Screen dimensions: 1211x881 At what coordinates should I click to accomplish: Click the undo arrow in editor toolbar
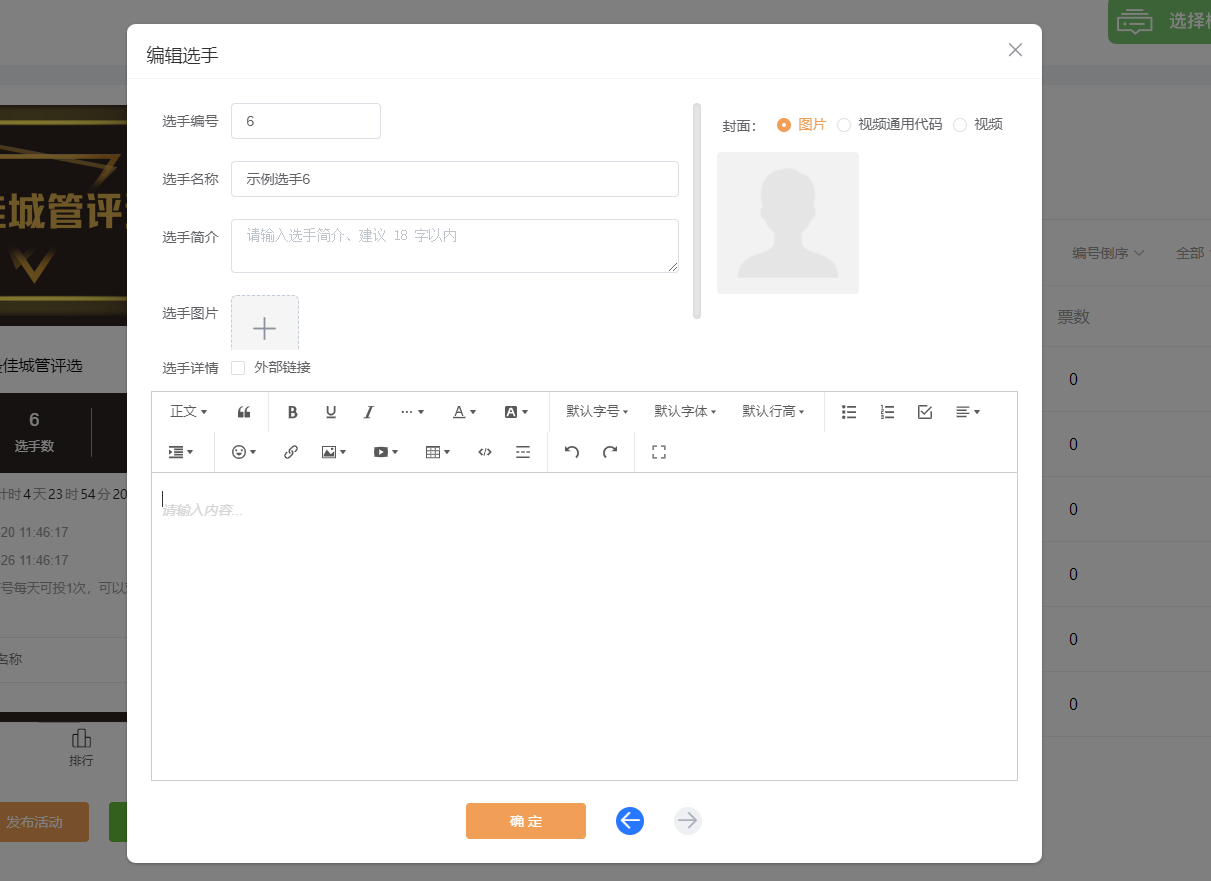pos(572,452)
